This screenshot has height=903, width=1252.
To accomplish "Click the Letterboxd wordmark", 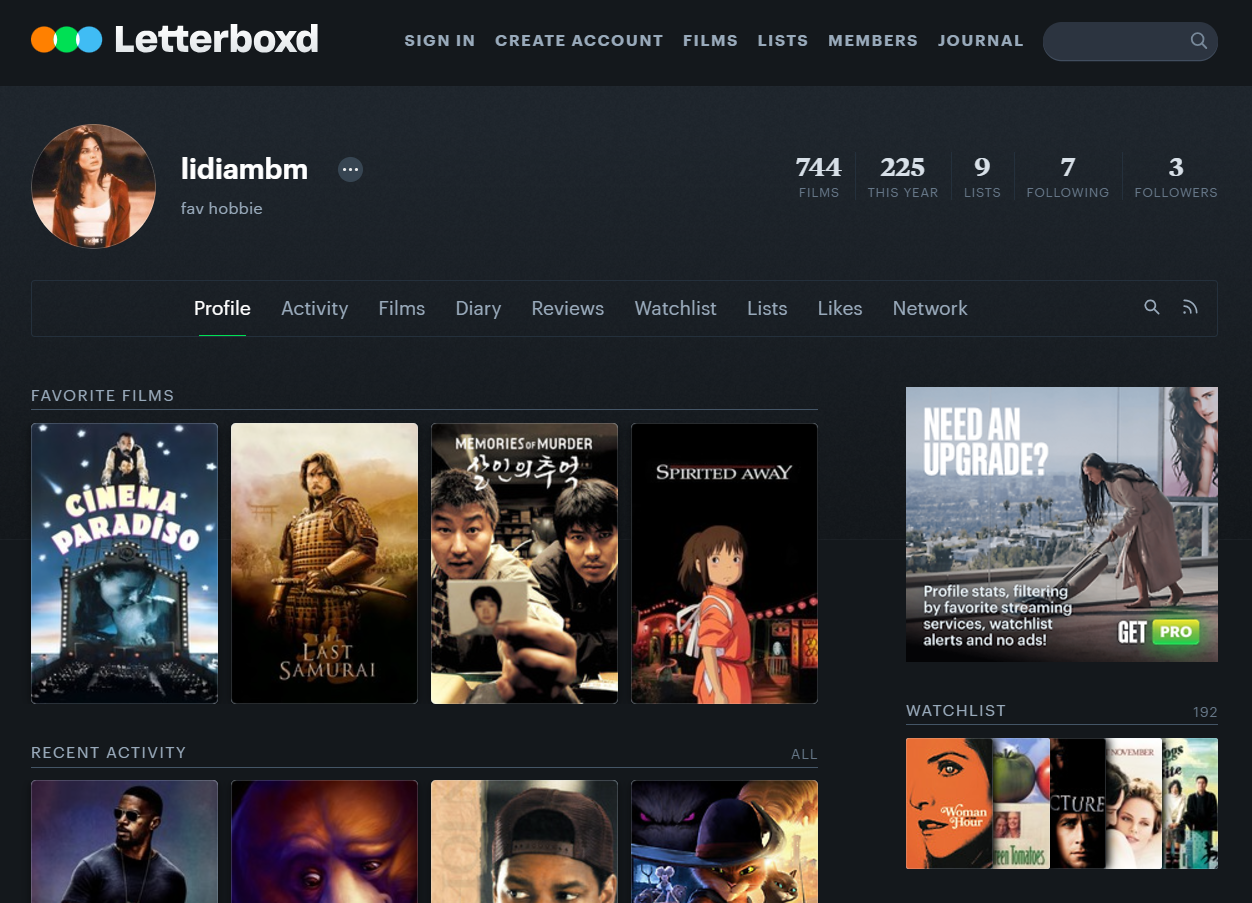I will (216, 40).
